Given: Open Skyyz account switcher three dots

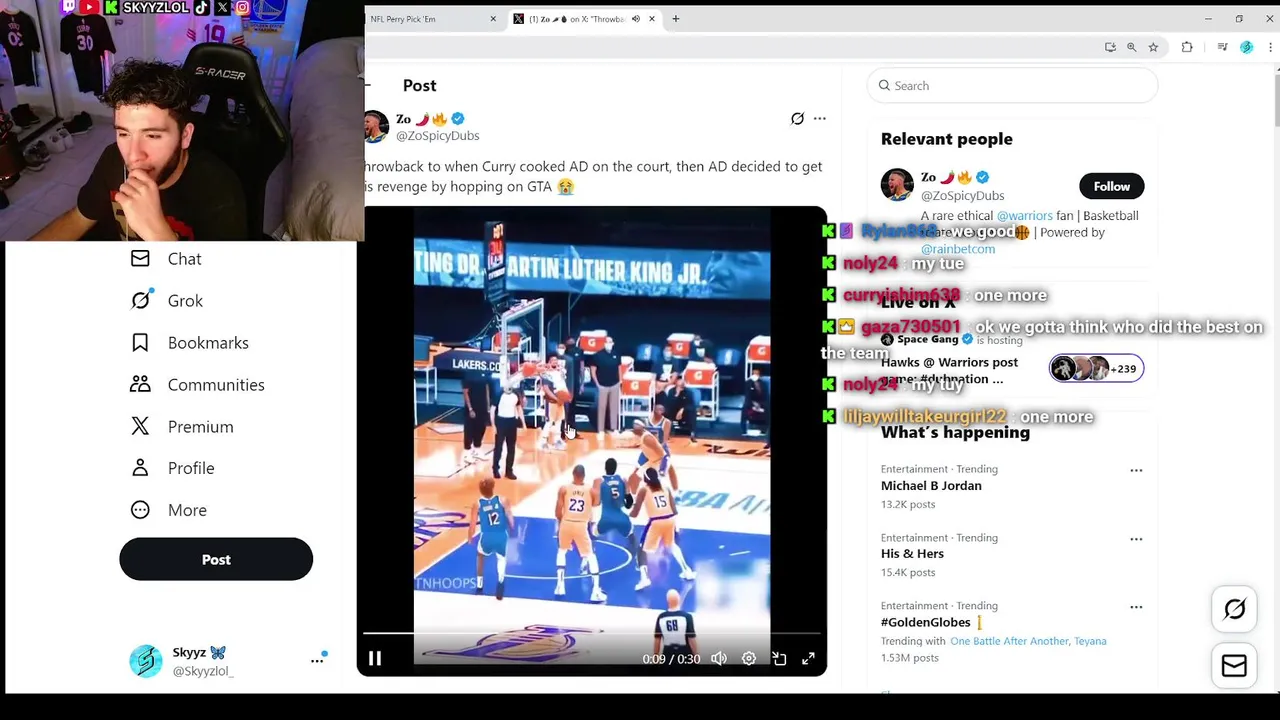Looking at the screenshot, I should pos(317,660).
